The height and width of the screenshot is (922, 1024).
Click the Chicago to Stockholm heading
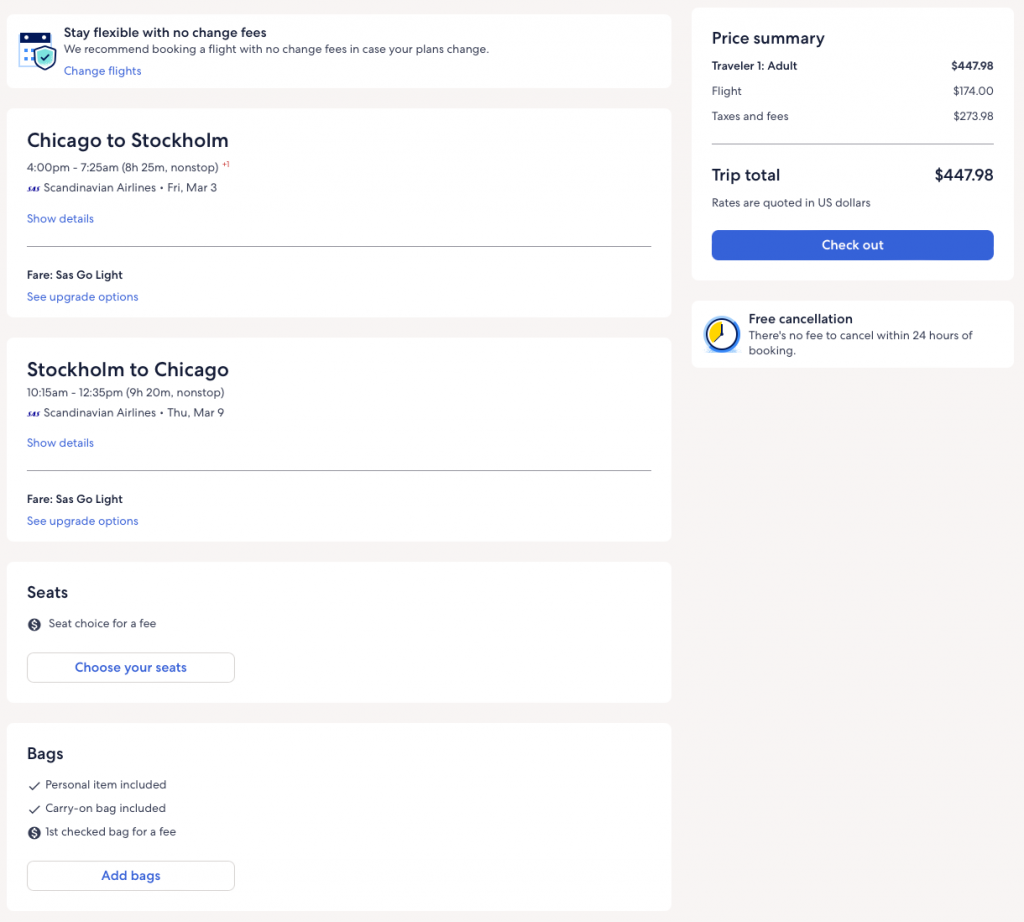pyautogui.click(x=128, y=141)
